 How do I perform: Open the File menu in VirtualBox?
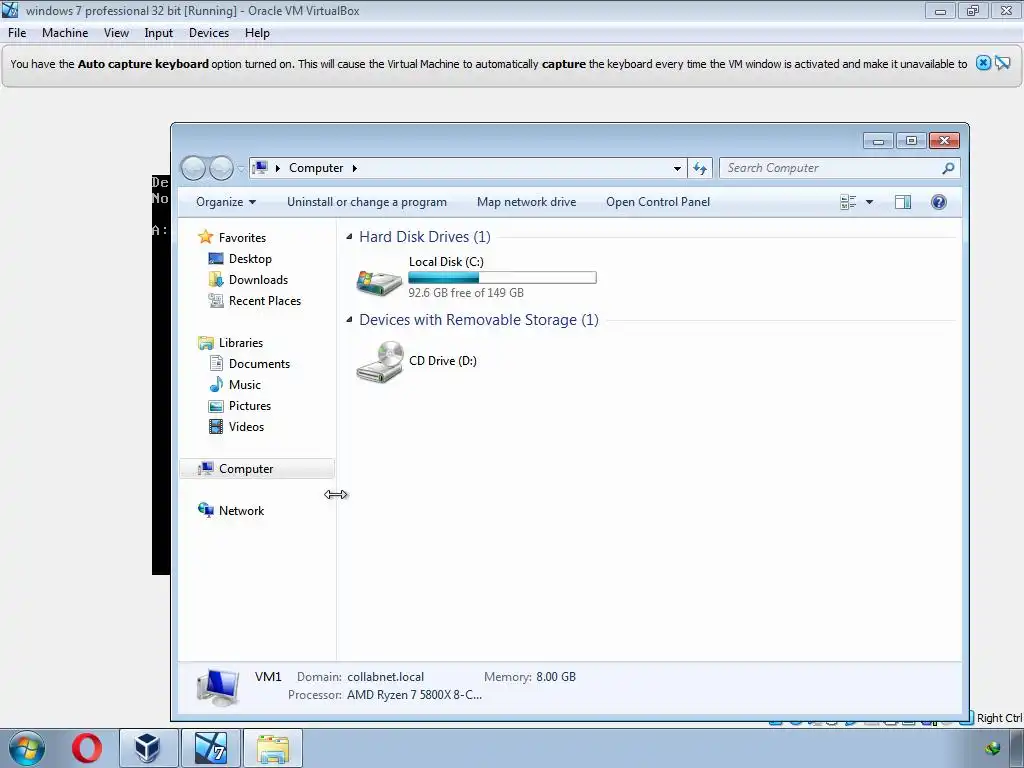(17, 33)
